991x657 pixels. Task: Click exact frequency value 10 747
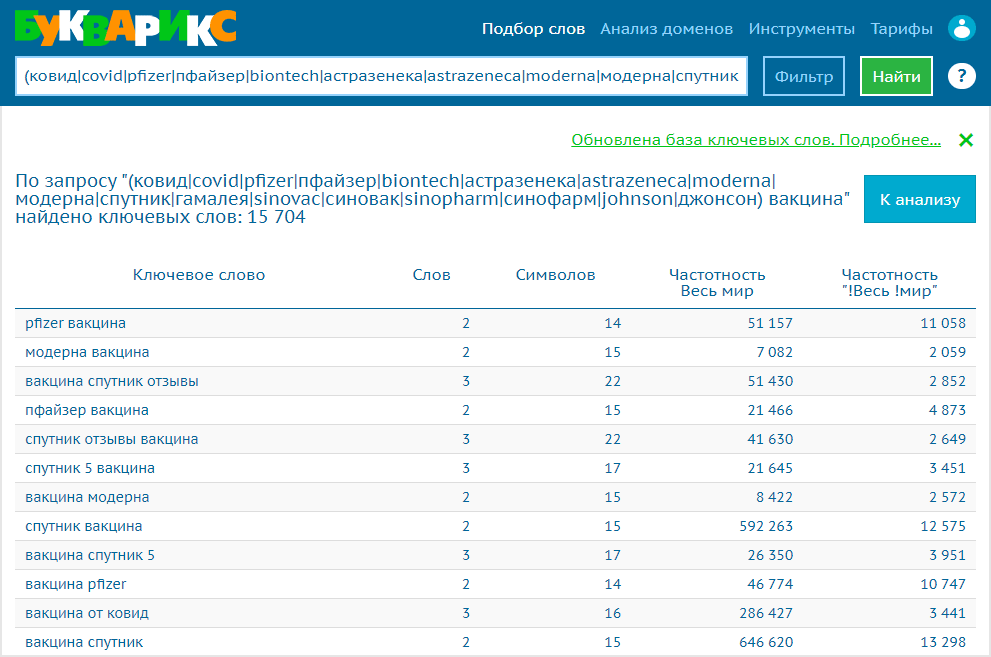[x=943, y=584]
